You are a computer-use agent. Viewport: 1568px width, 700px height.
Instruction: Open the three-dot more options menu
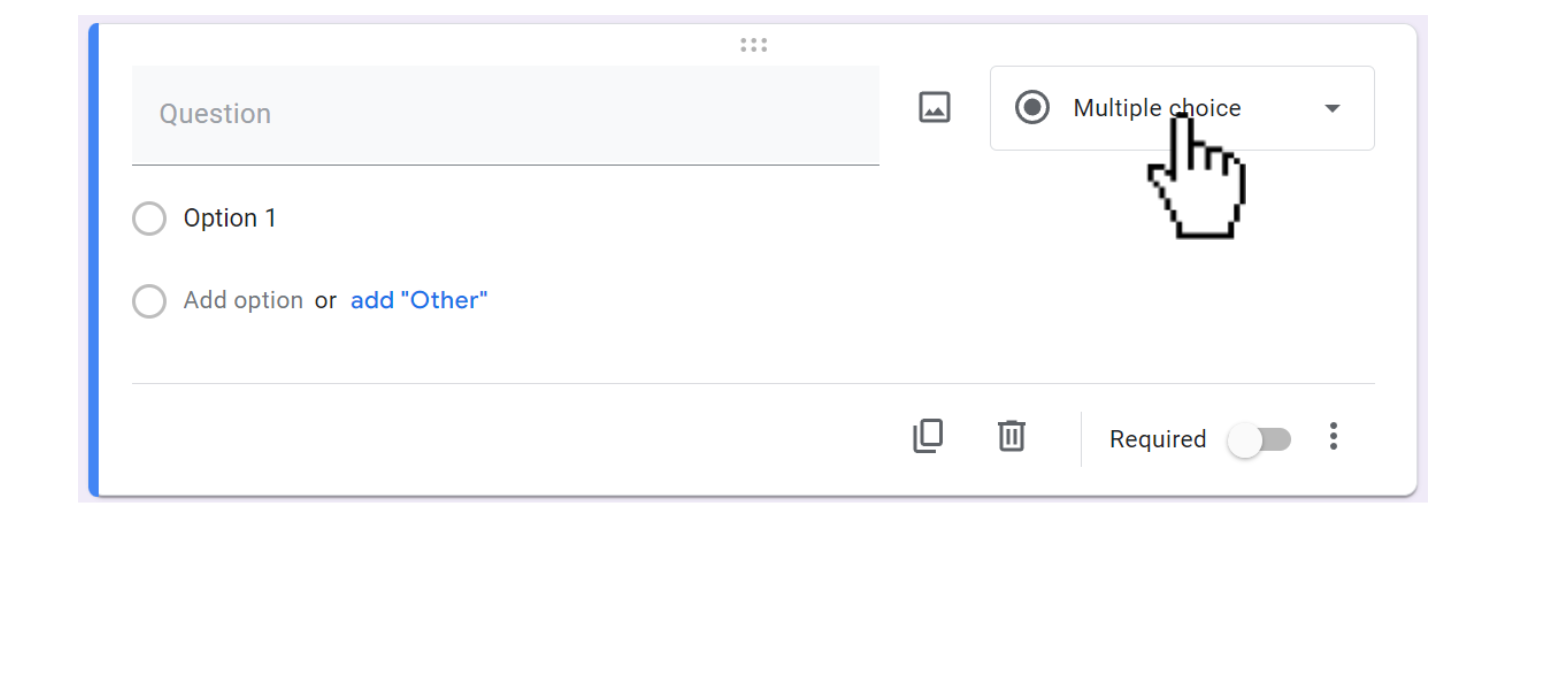click(1333, 436)
